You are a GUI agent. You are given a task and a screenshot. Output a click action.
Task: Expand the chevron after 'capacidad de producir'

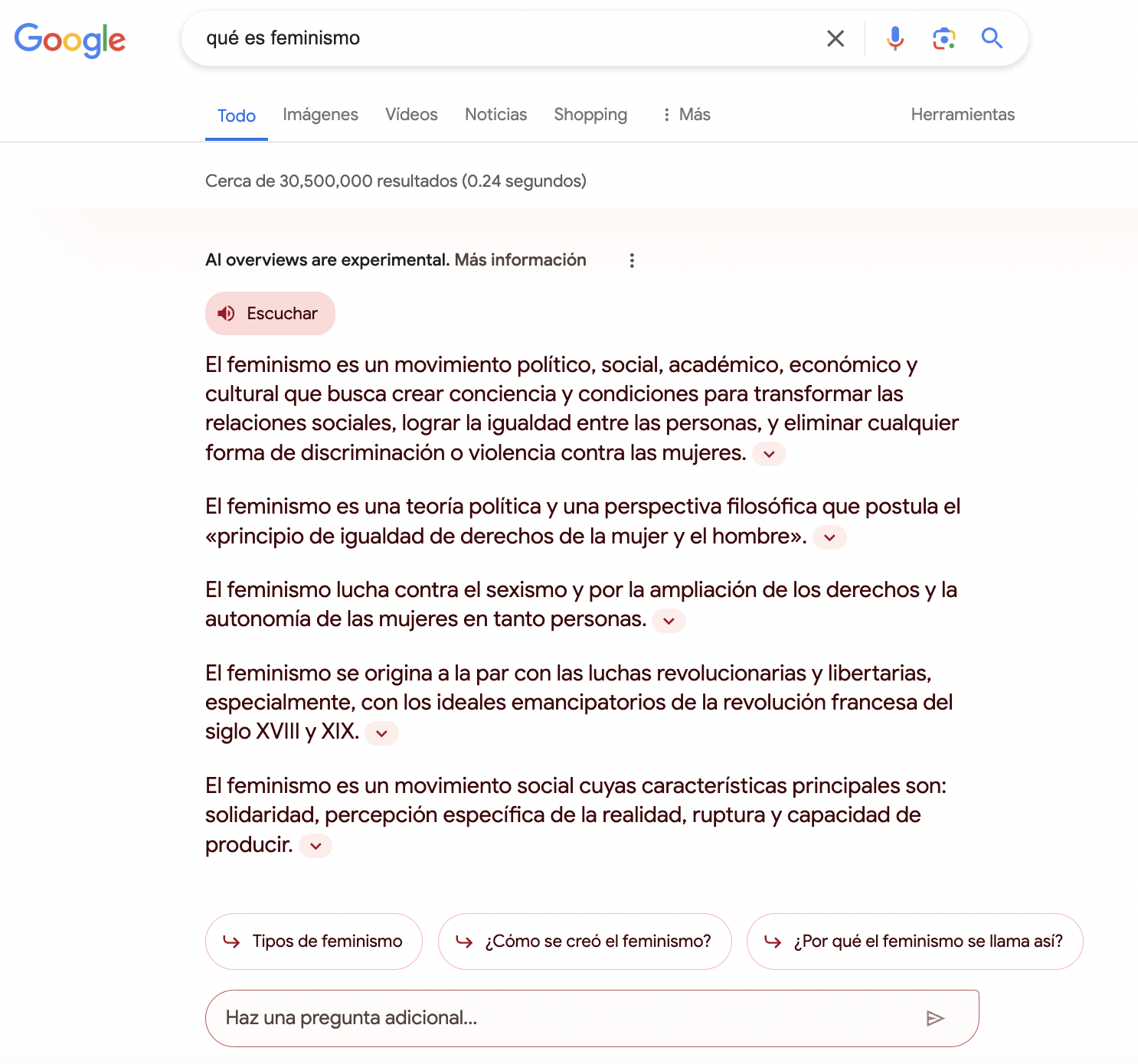tap(316, 846)
